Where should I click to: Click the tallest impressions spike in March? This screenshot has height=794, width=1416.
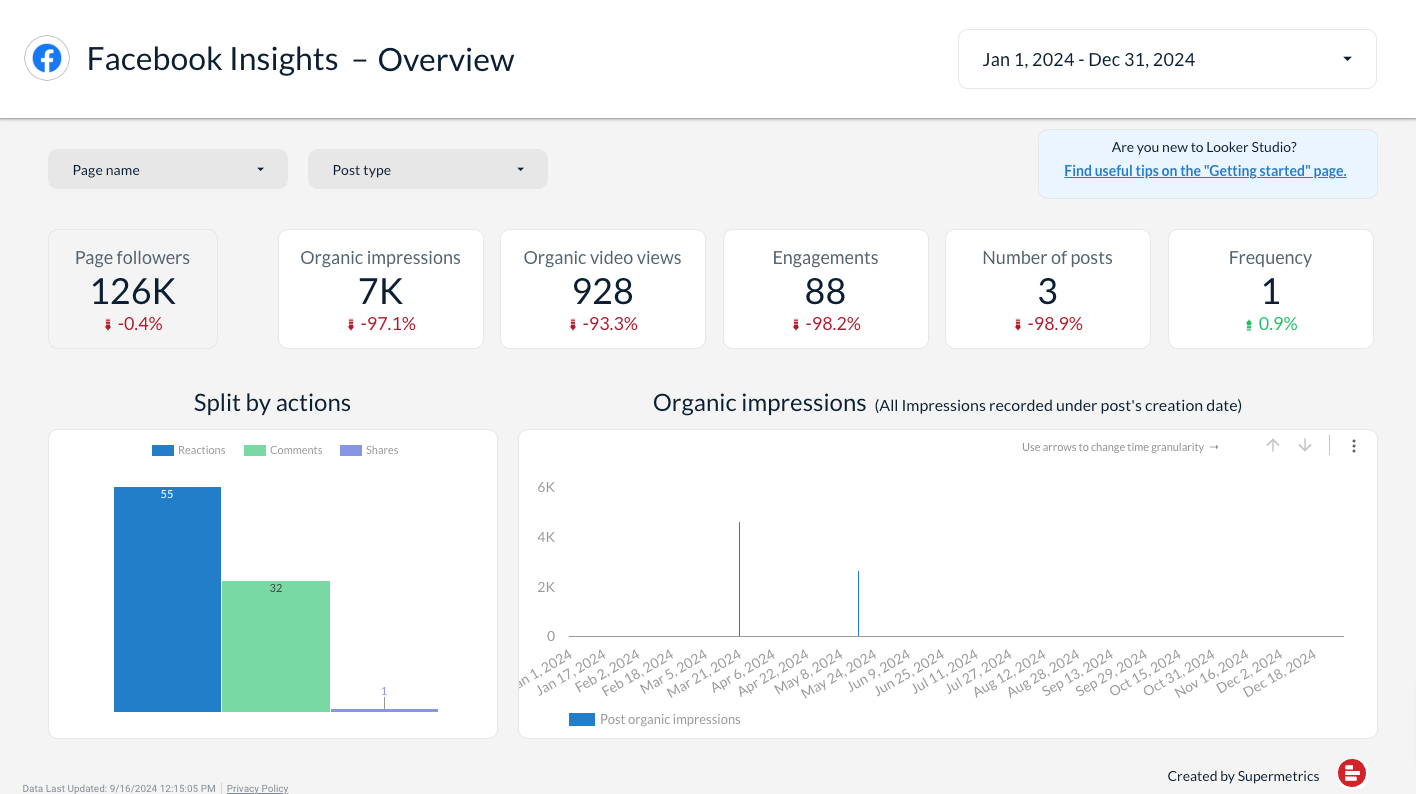[739, 580]
